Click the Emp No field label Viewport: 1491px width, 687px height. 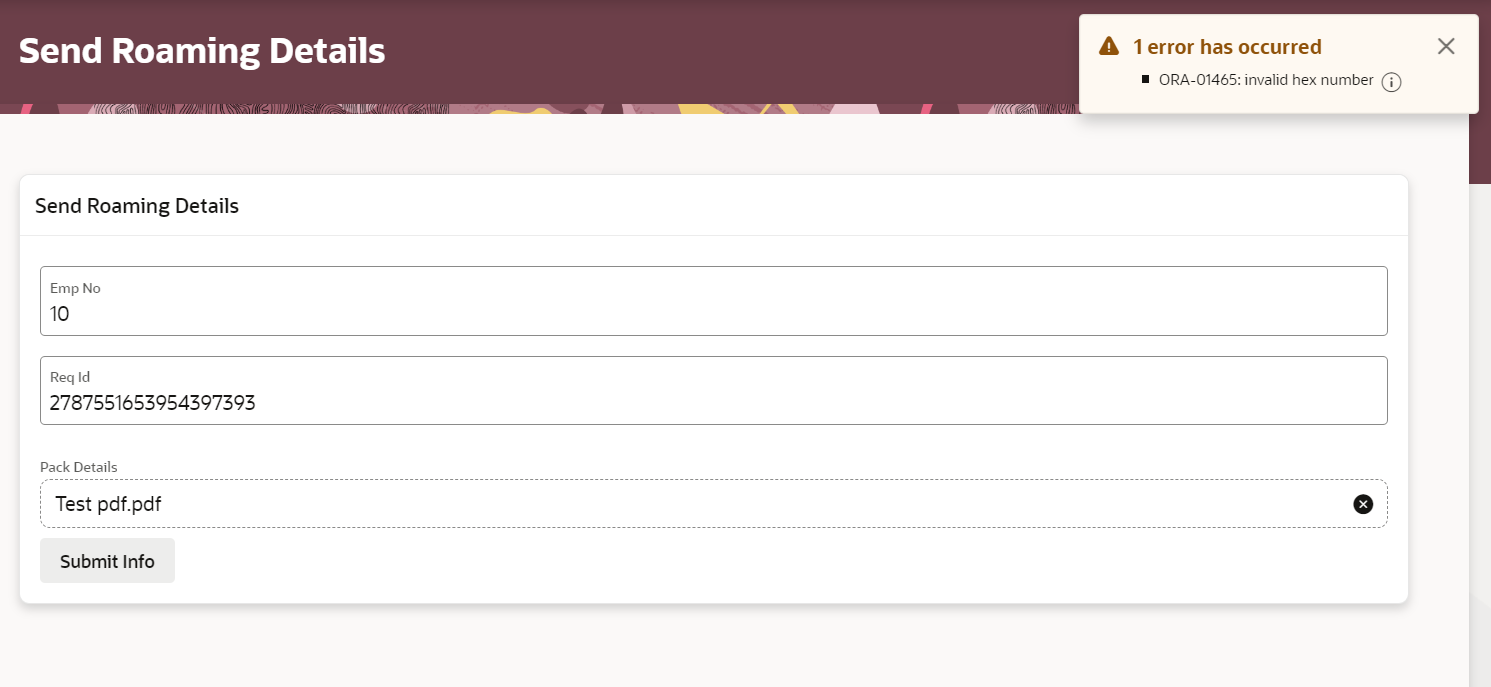click(75, 288)
